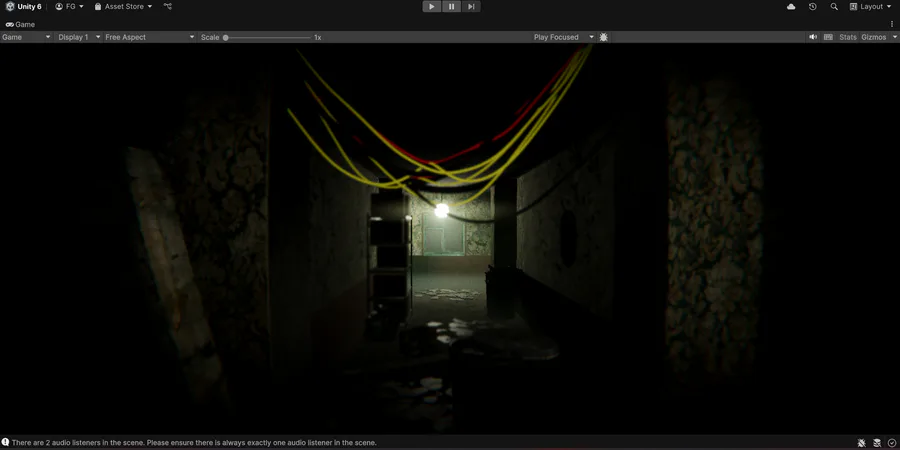Open Unity search
The height and width of the screenshot is (450, 900).
(834, 6)
